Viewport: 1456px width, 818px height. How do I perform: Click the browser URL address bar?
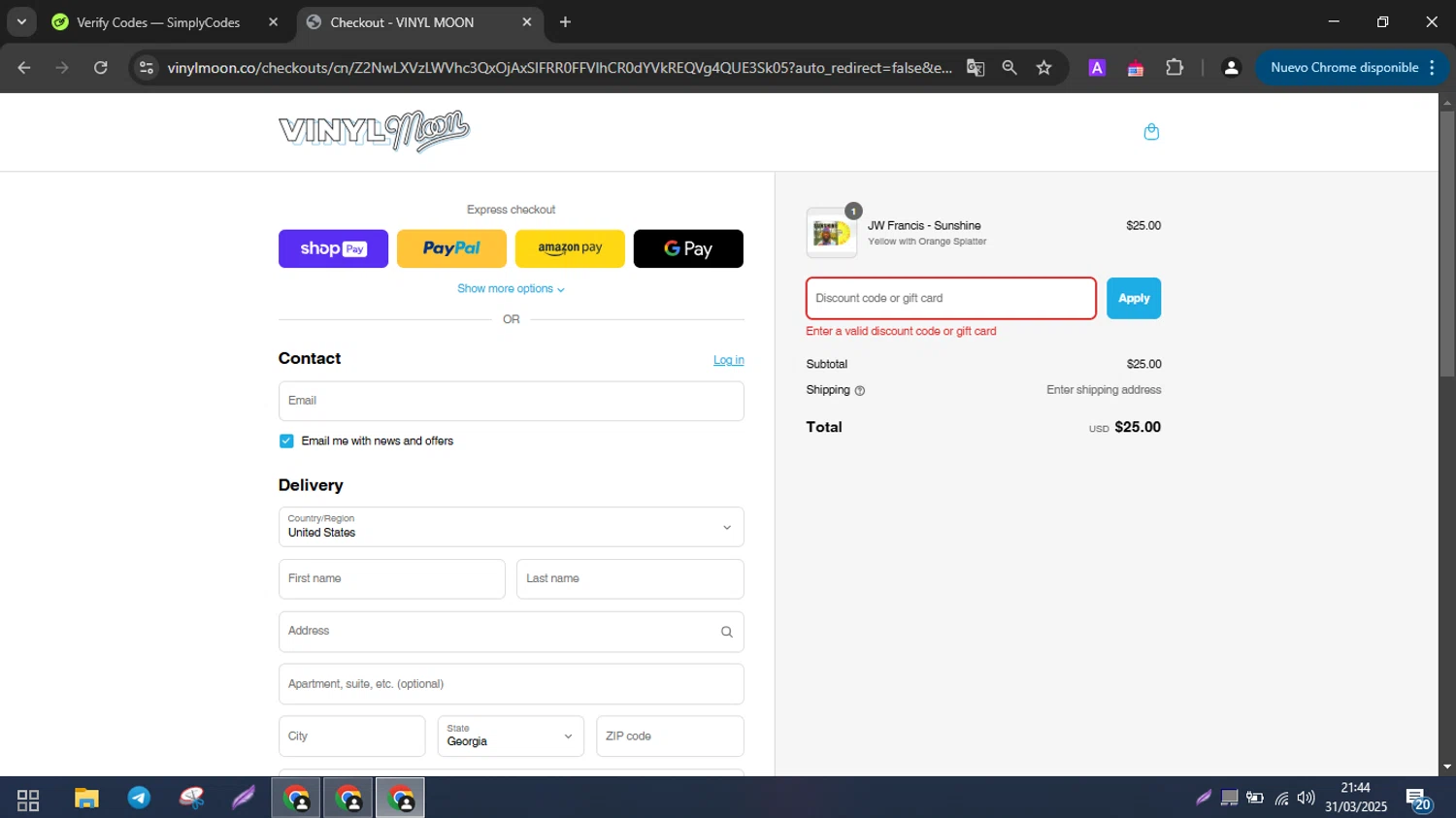click(x=559, y=68)
